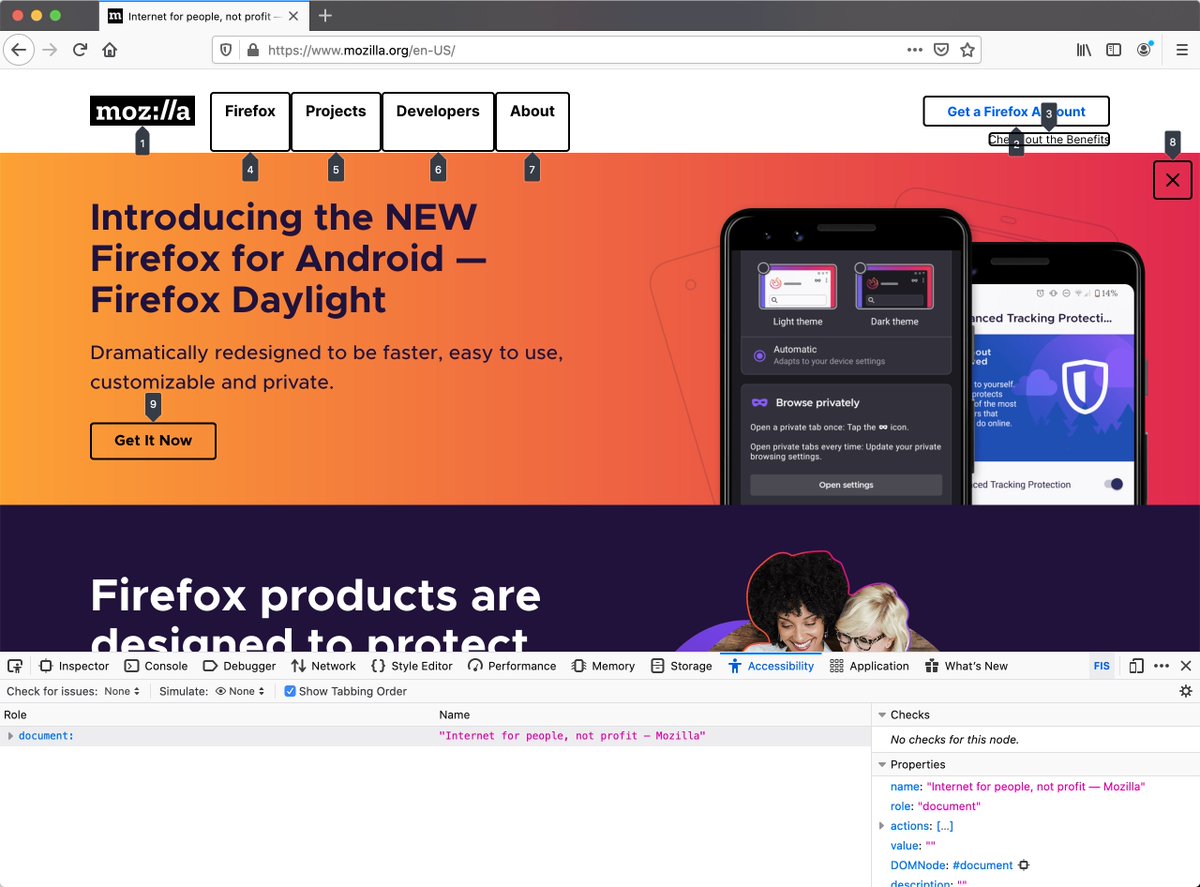Switch to the Storage tab
This screenshot has width=1200, height=887.
681,666
